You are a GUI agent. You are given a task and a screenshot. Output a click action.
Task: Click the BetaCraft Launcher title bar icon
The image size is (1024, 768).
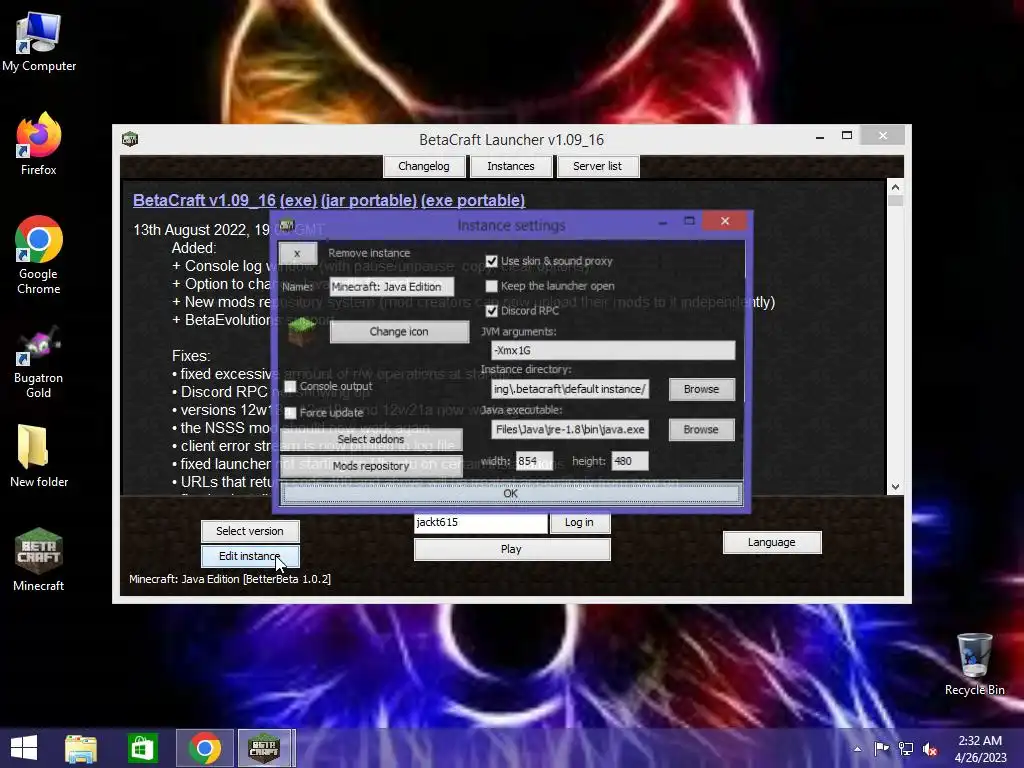[x=130, y=139]
